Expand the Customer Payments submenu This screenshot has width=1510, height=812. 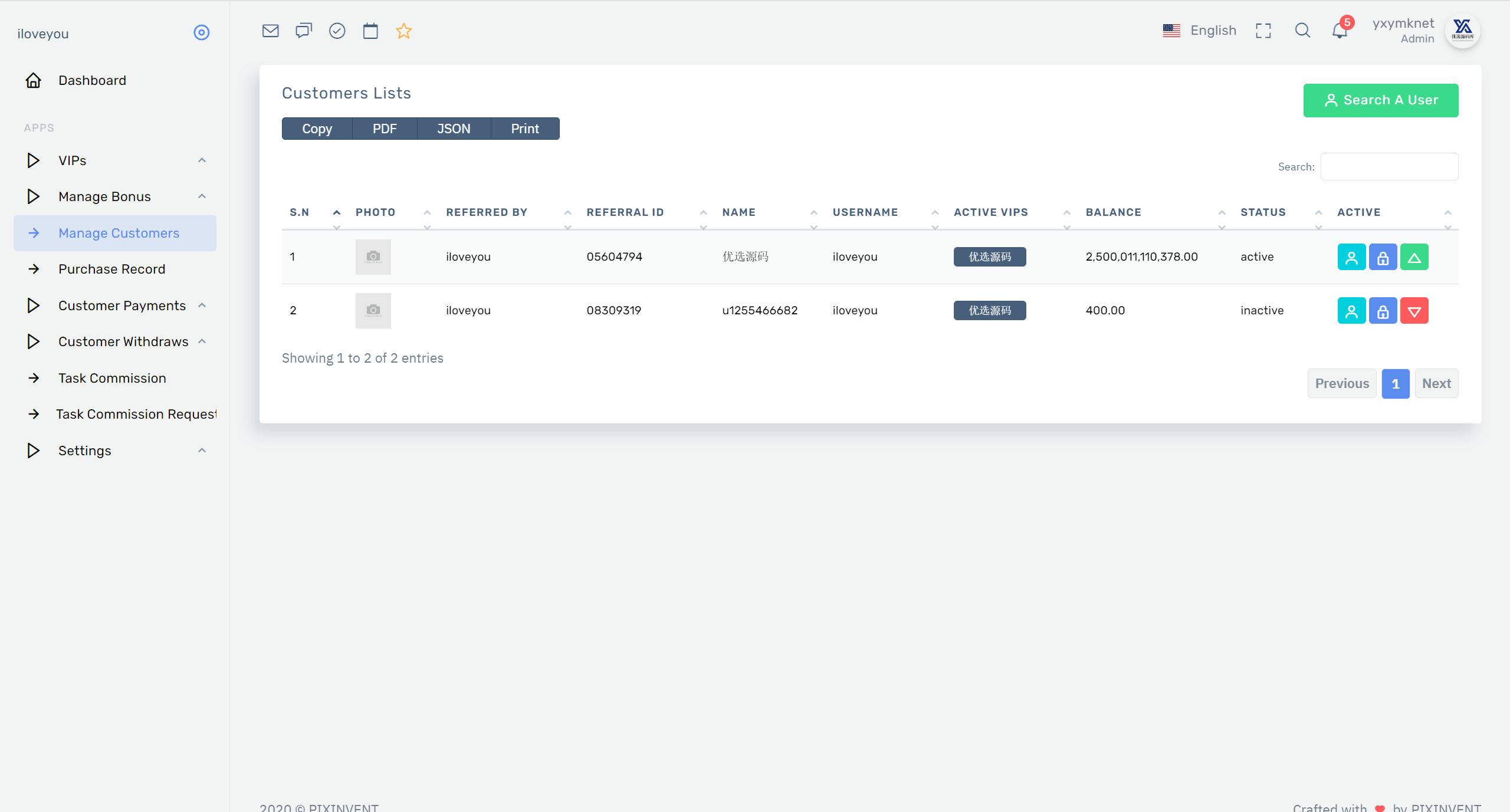click(x=115, y=305)
